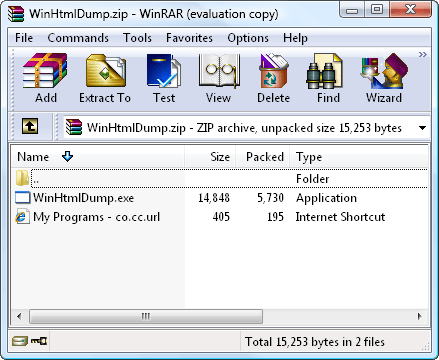
Task: Click the WinRAR books icon in the address bar
Action: [74, 127]
